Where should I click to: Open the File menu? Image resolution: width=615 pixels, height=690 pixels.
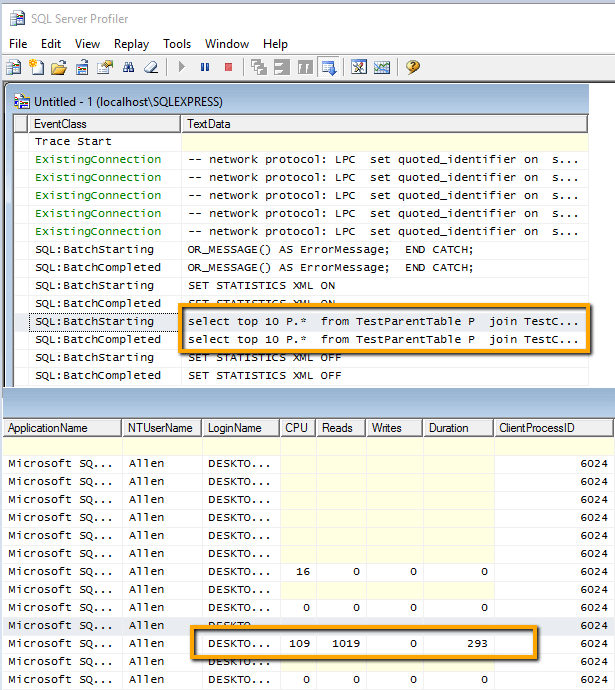[18, 44]
